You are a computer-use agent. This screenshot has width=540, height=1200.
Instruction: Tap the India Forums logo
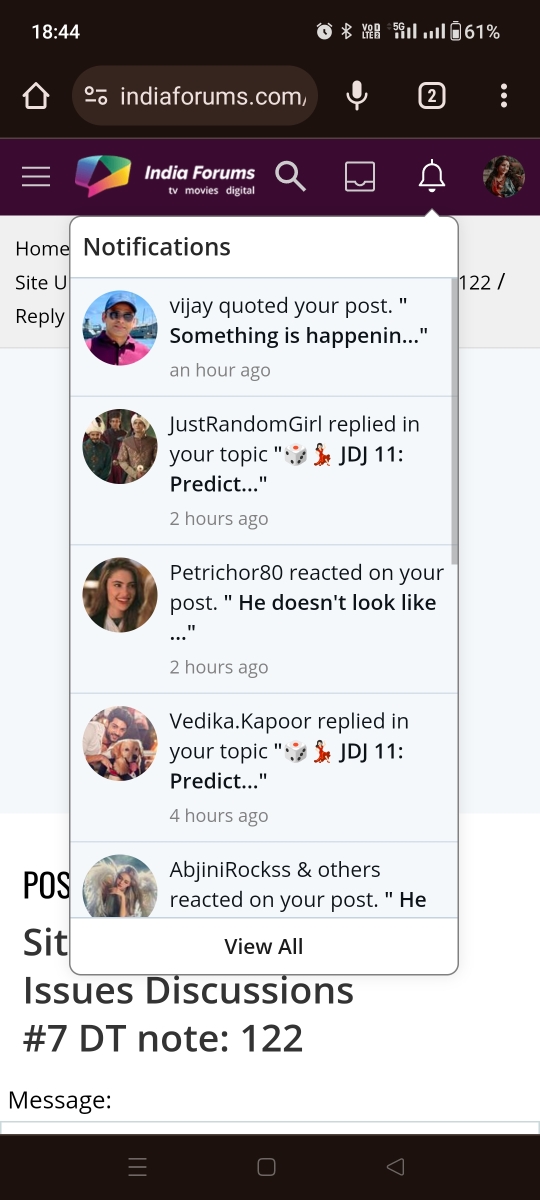(x=165, y=177)
